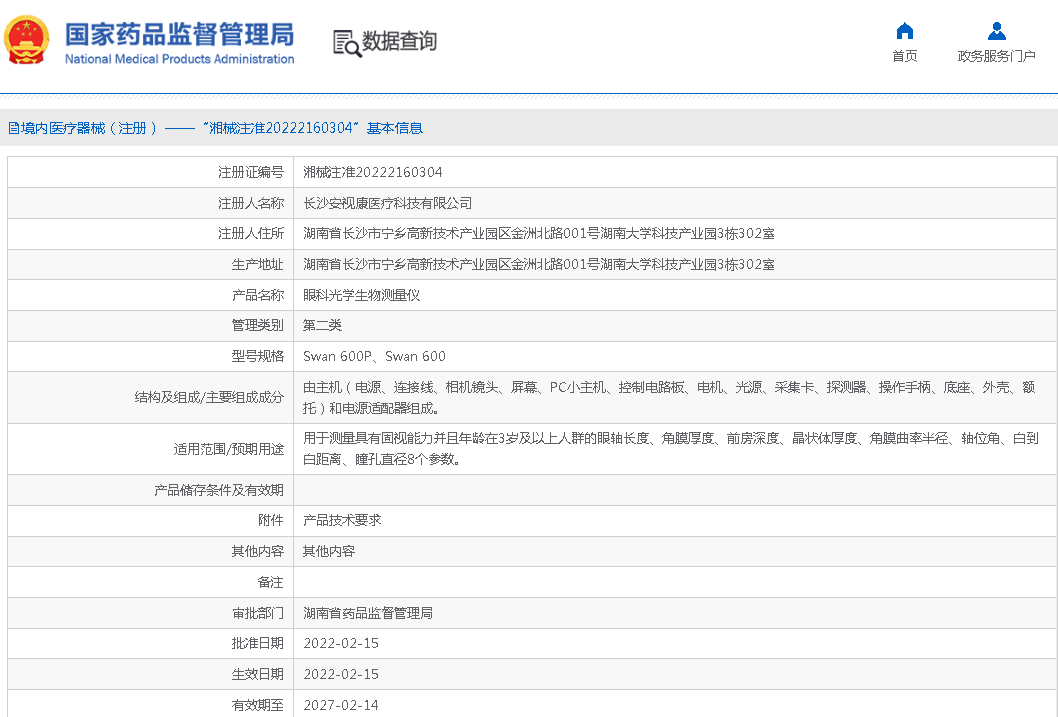The height and width of the screenshot is (717, 1058).
Task: Click management class value 第二类
Action: (323, 325)
